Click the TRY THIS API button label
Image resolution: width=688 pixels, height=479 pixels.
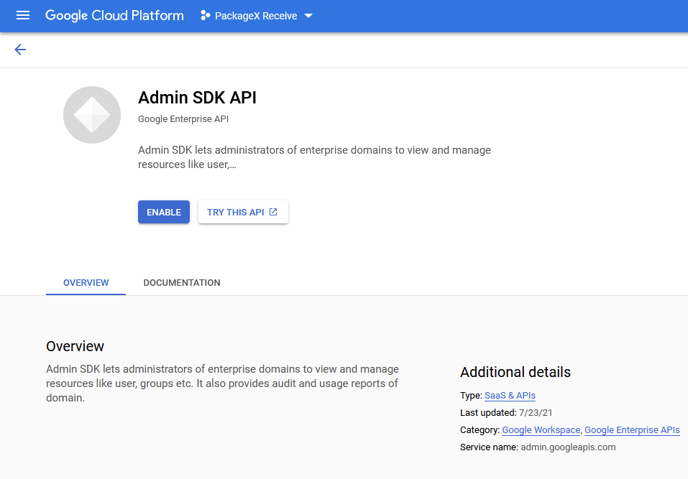tap(235, 212)
